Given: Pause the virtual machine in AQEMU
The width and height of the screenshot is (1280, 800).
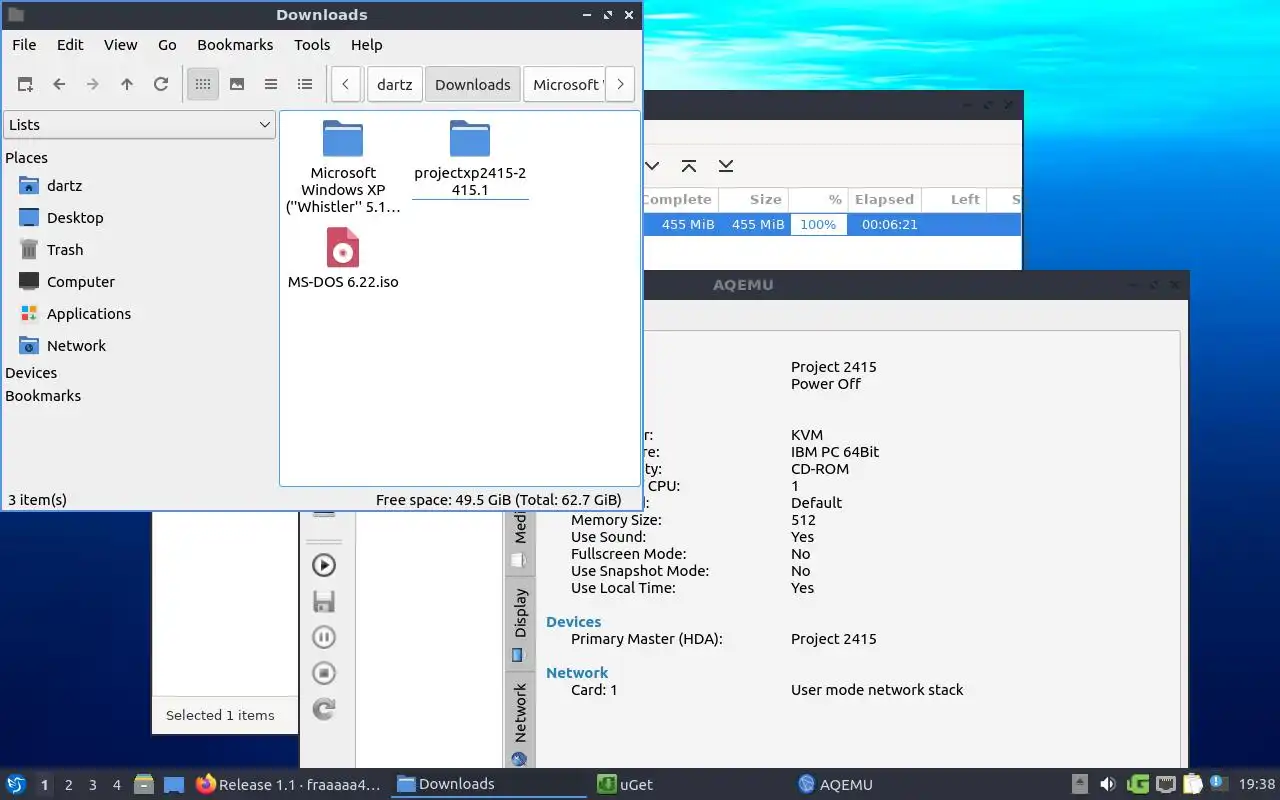Looking at the screenshot, I should (x=324, y=637).
